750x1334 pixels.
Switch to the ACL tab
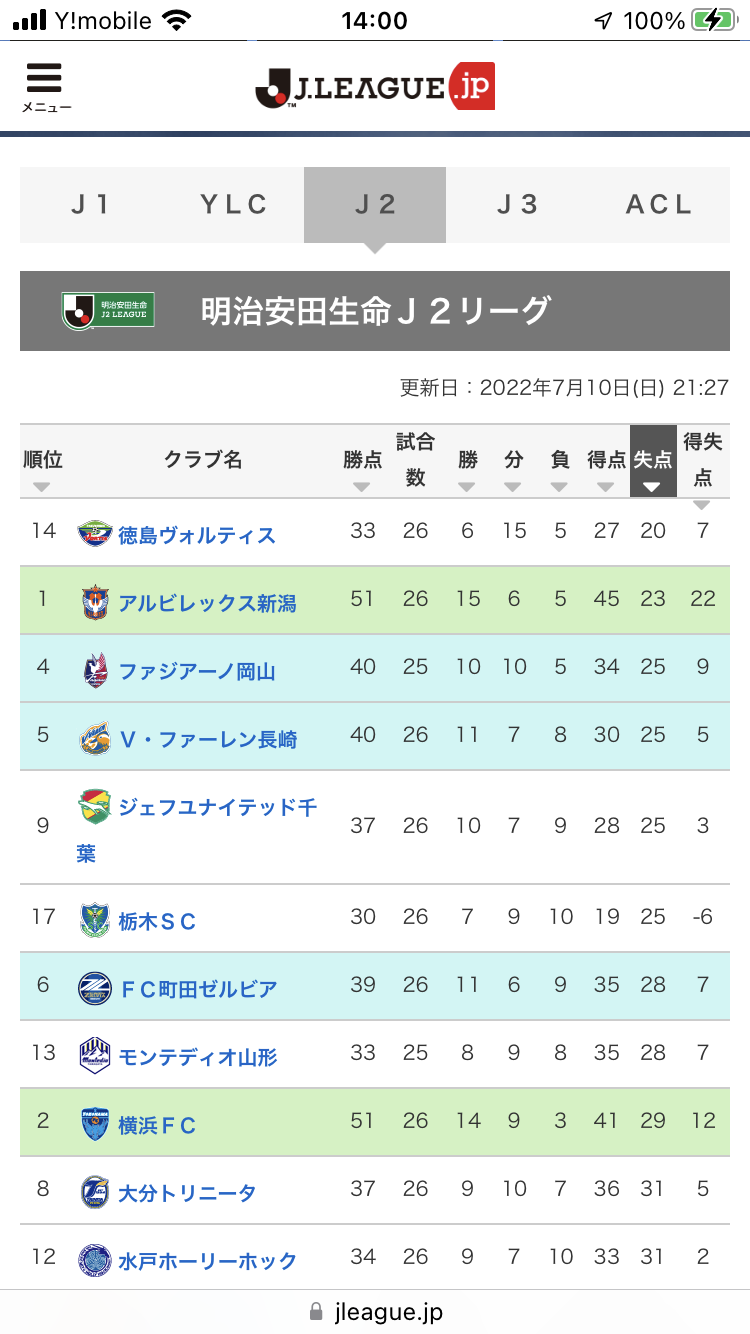coord(659,205)
